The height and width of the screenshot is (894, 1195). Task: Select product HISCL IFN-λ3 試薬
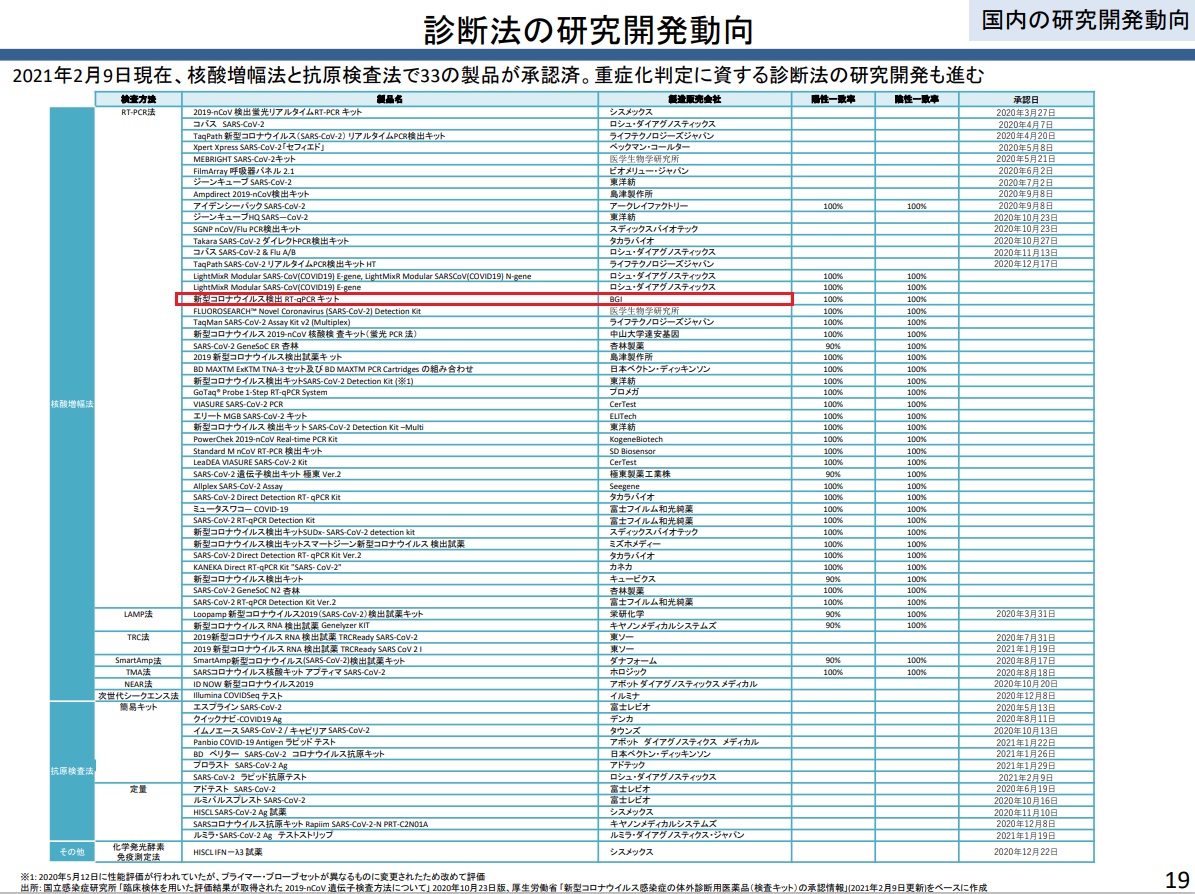(227, 851)
